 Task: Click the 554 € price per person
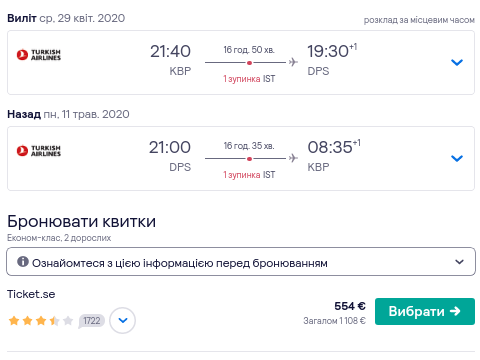(x=350, y=306)
